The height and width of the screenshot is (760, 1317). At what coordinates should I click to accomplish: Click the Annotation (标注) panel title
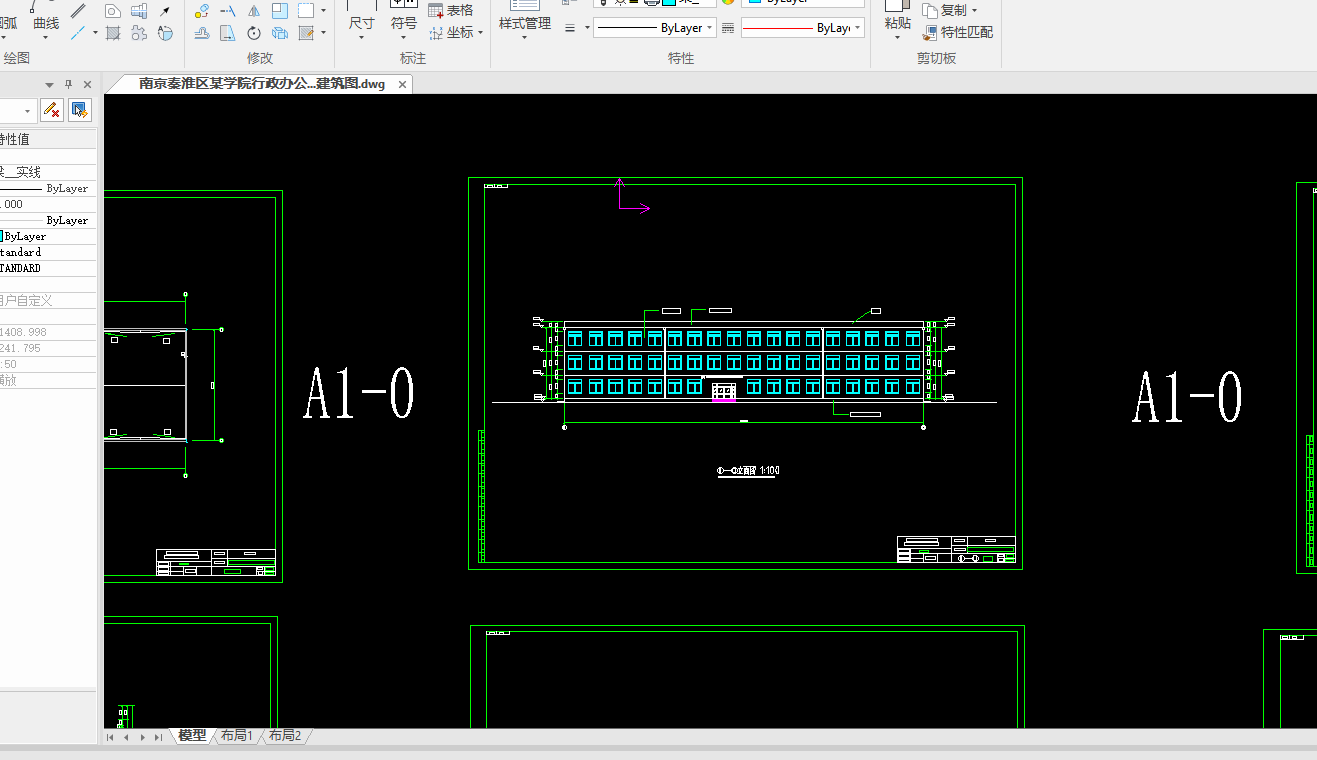coord(413,58)
